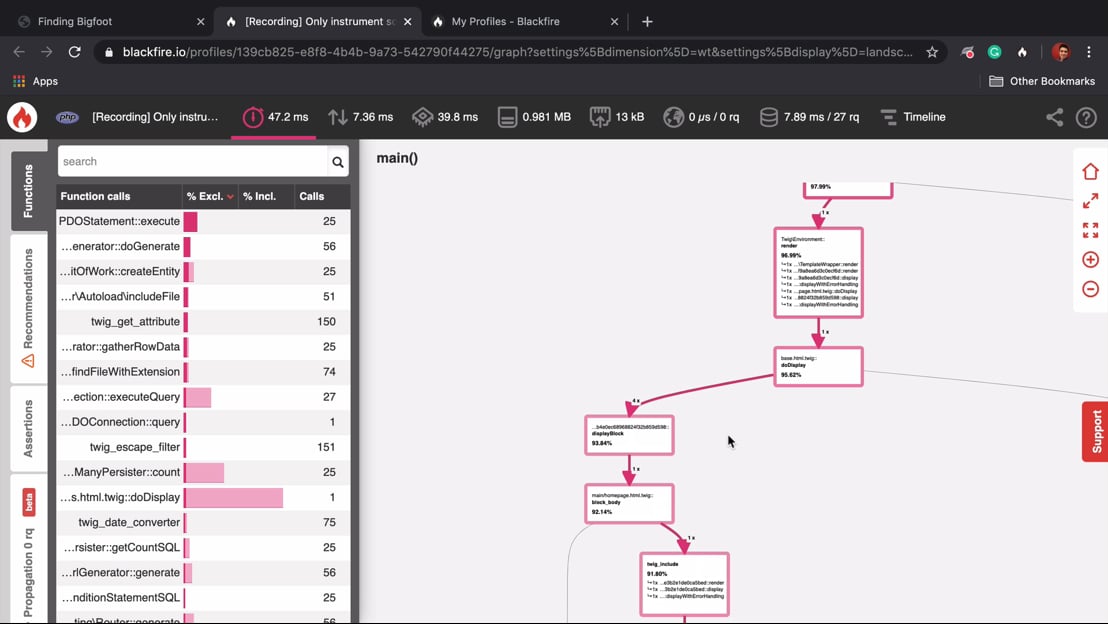
Task: Click the expand graph diagonal arrows icon
Action: (1090, 201)
